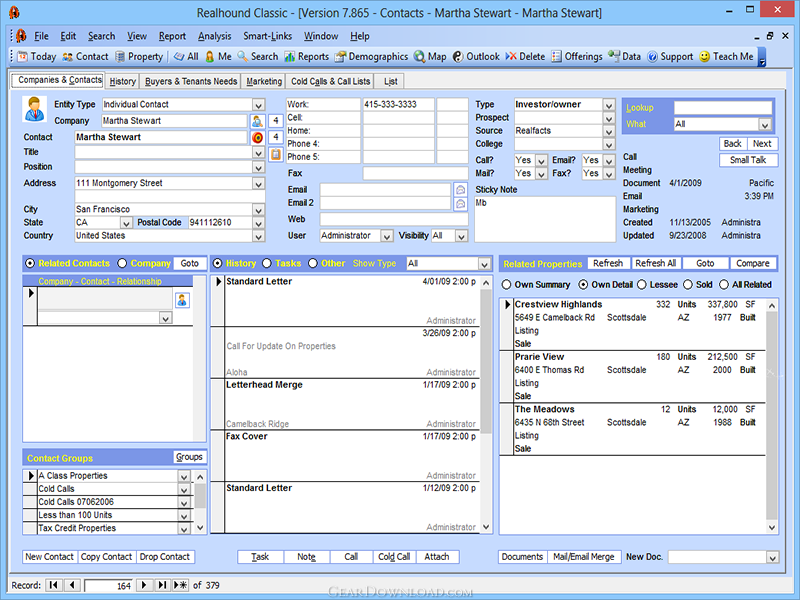
Task: Click the New Contact button
Action: [x=49, y=557]
